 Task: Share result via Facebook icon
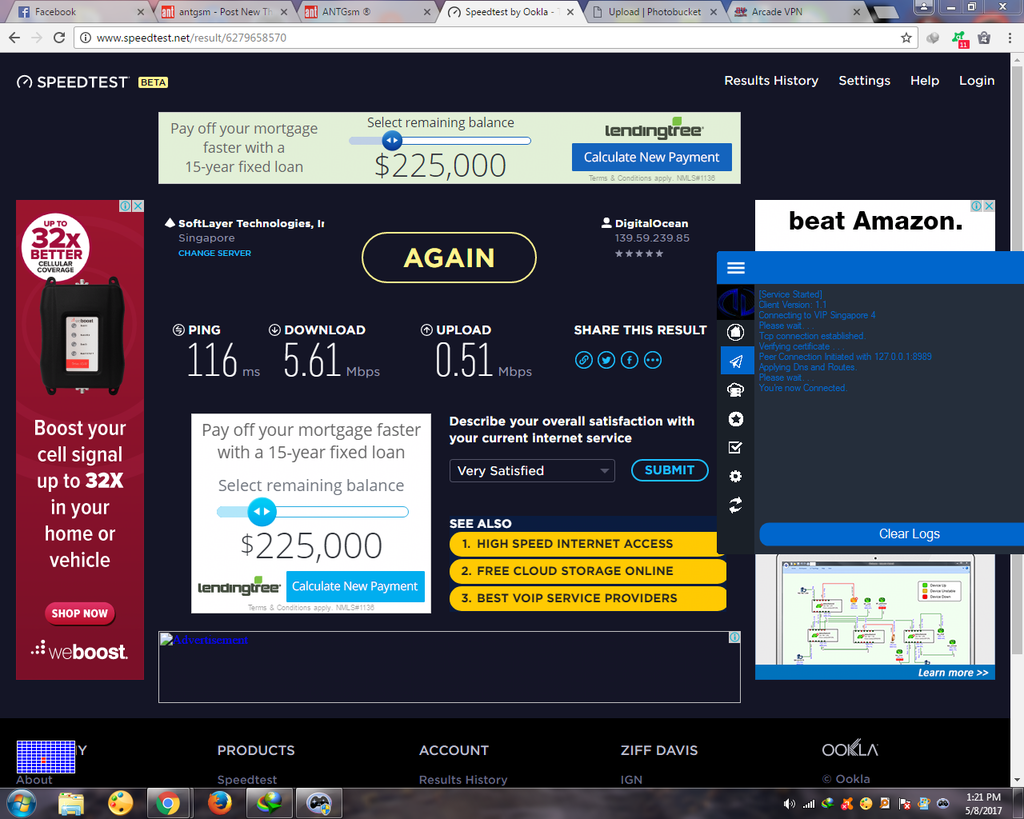(629, 360)
